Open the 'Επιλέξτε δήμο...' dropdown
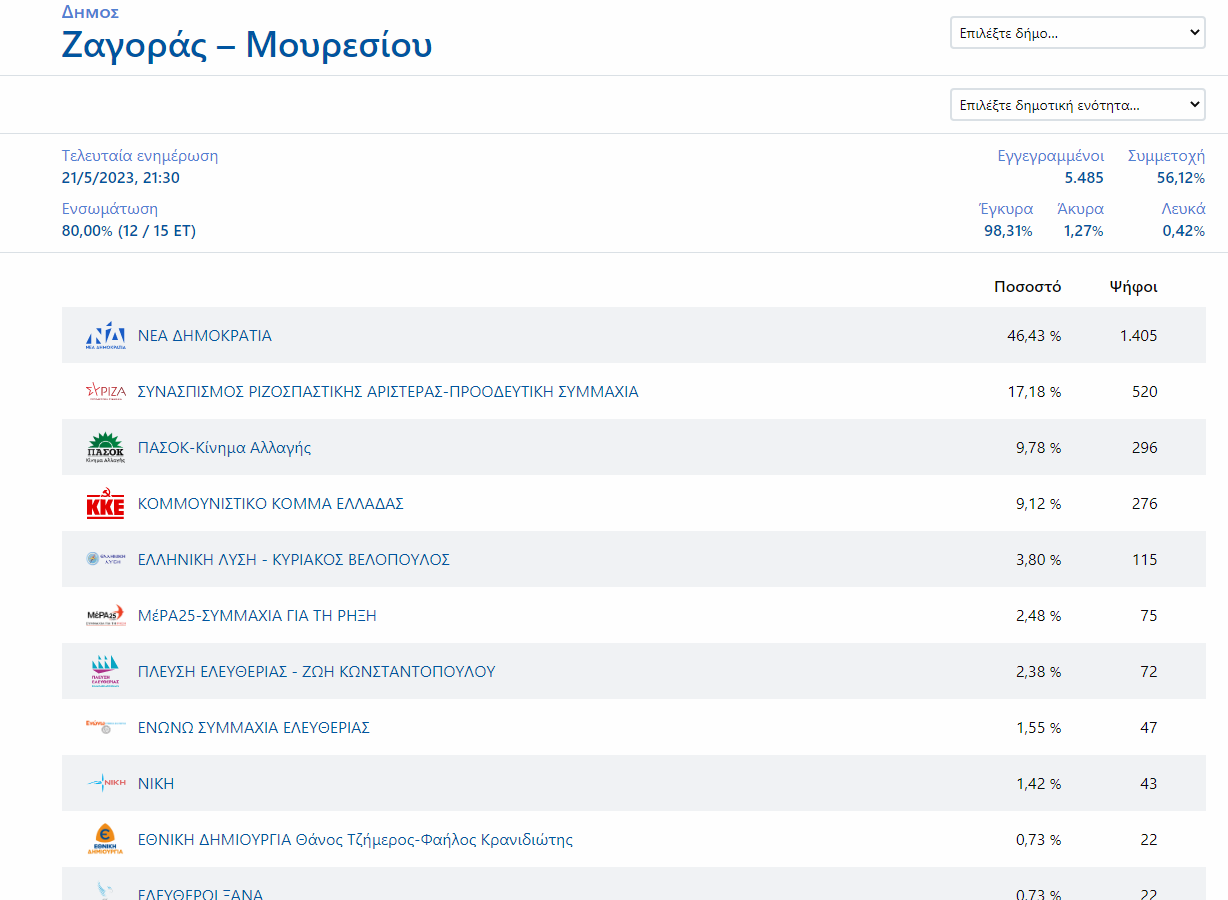1228x900 pixels. click(1077, 33)
